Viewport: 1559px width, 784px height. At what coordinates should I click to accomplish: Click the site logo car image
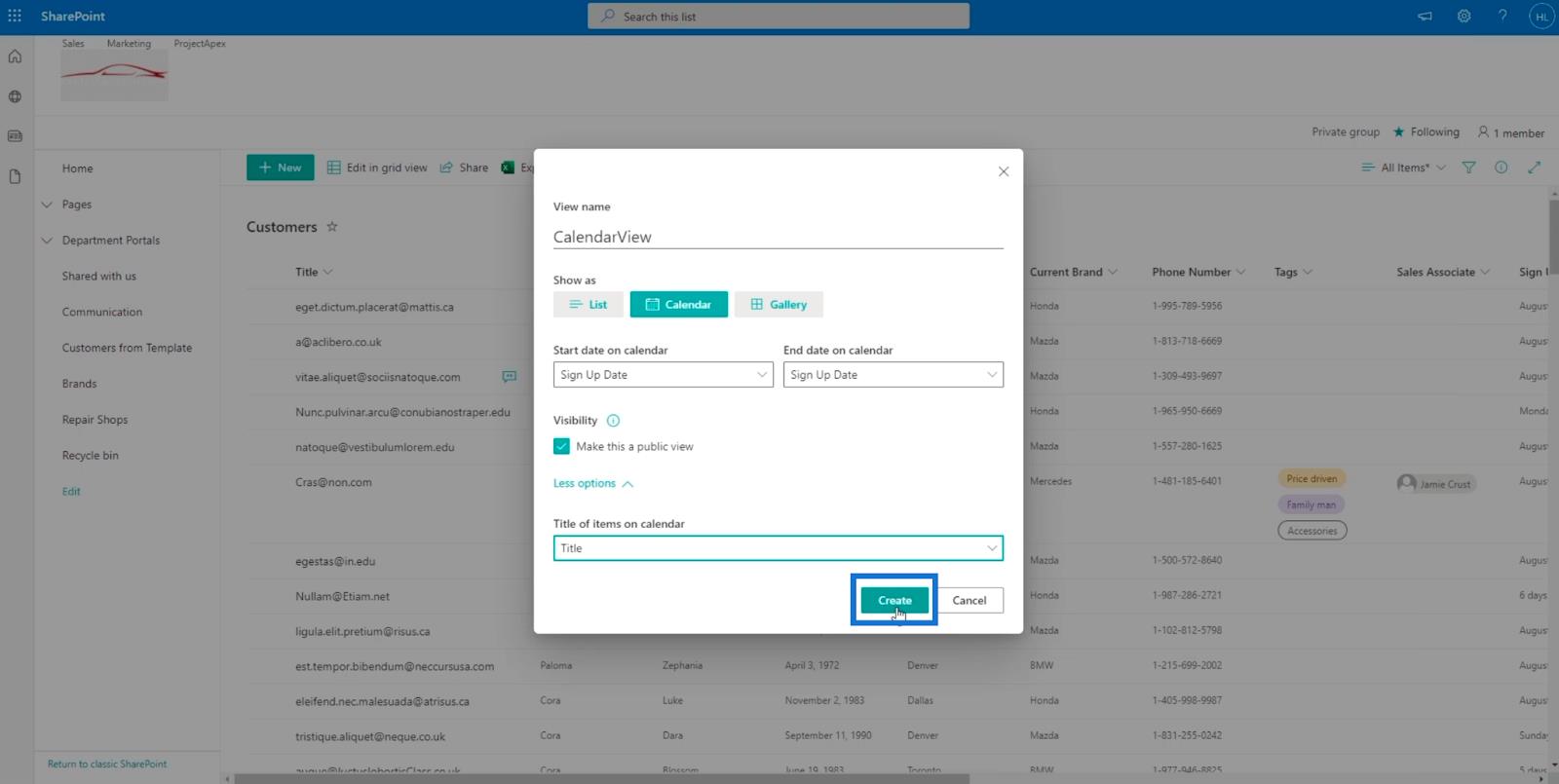click(x=114, y=76)
